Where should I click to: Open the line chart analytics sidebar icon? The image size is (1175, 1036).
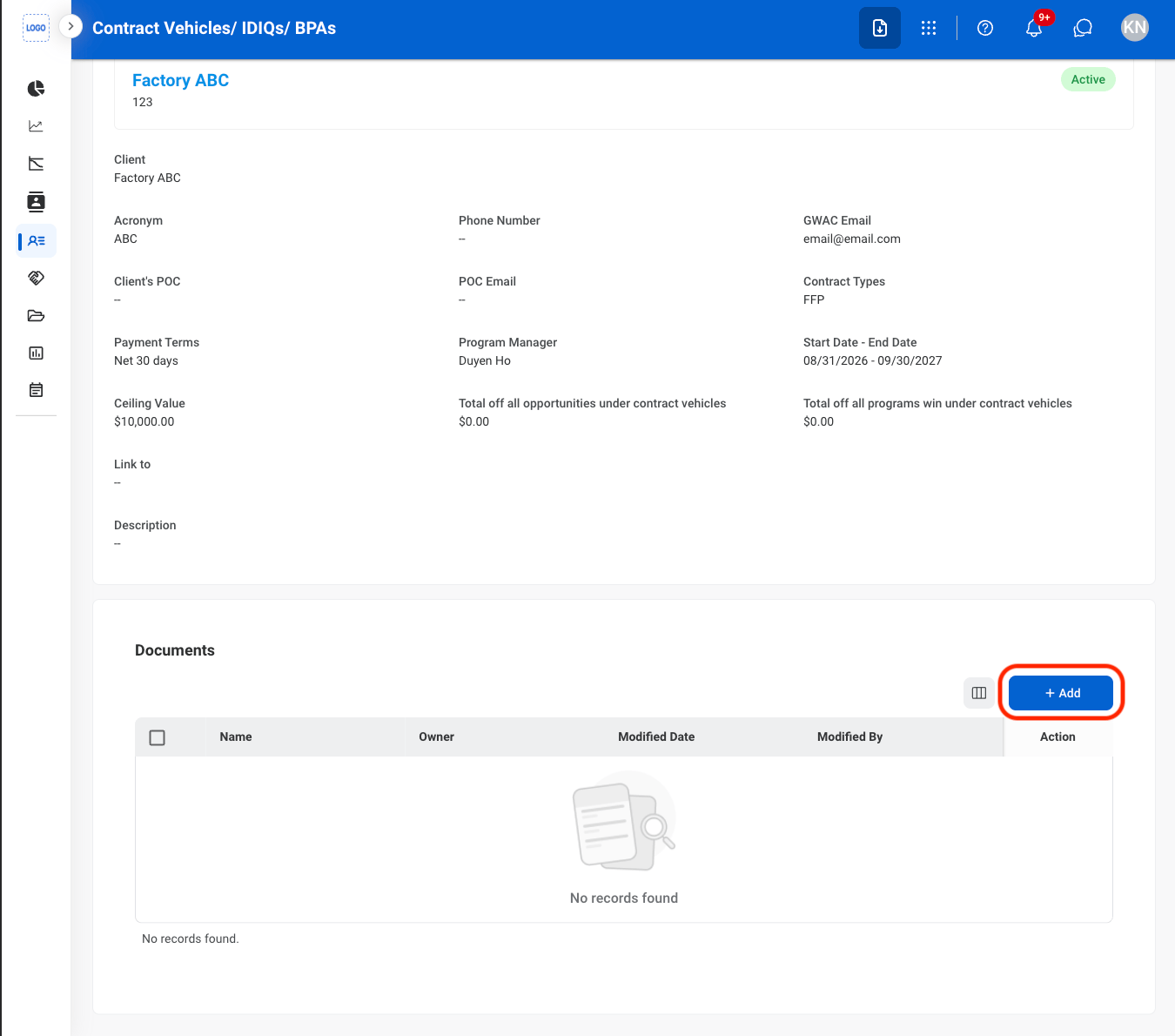(36, 126)
